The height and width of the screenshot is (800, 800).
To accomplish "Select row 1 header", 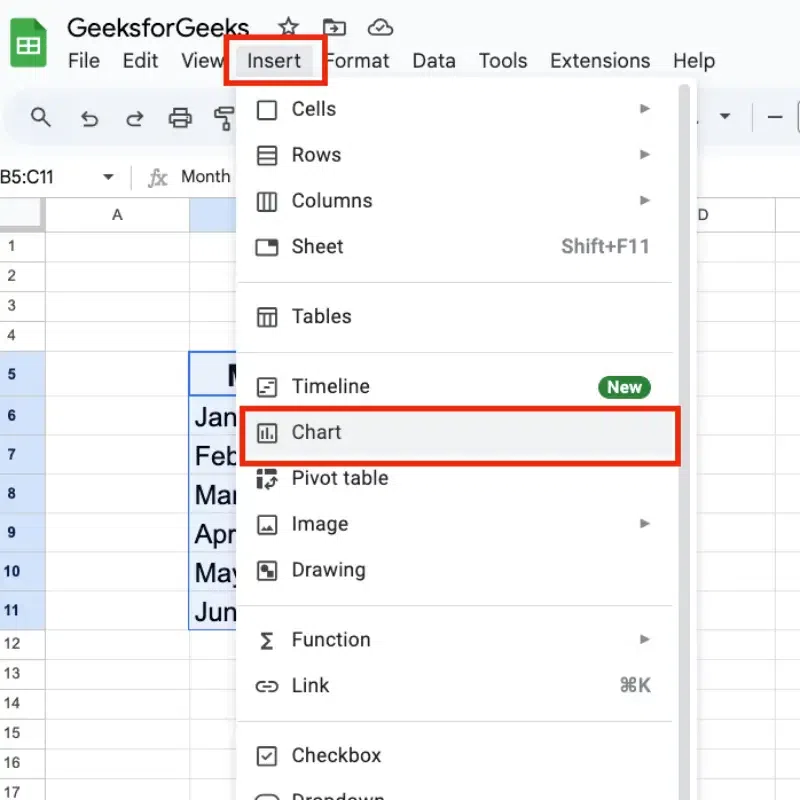I will click(22, 246).
